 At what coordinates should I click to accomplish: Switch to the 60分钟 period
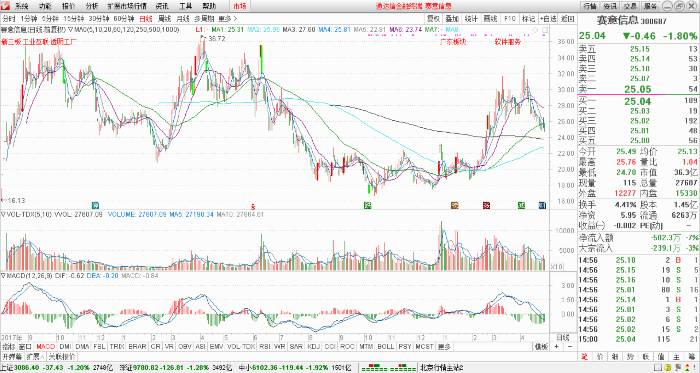tap(123, 19)
